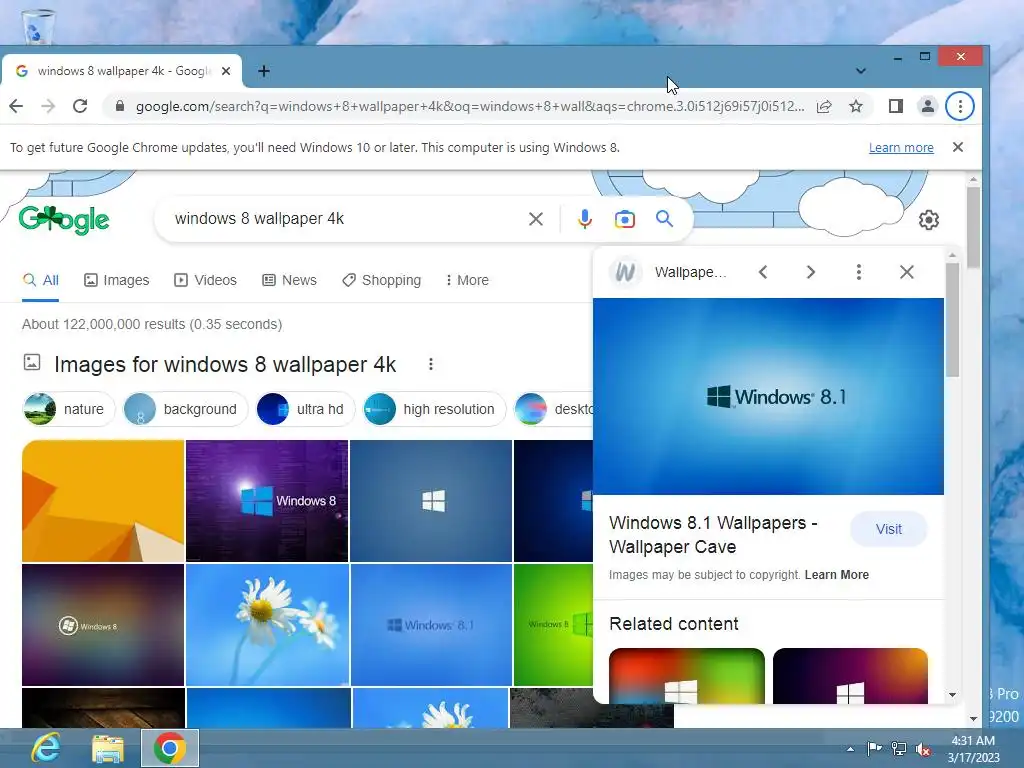Close the image preview panel
The image size is (1024, 768).
906,272
